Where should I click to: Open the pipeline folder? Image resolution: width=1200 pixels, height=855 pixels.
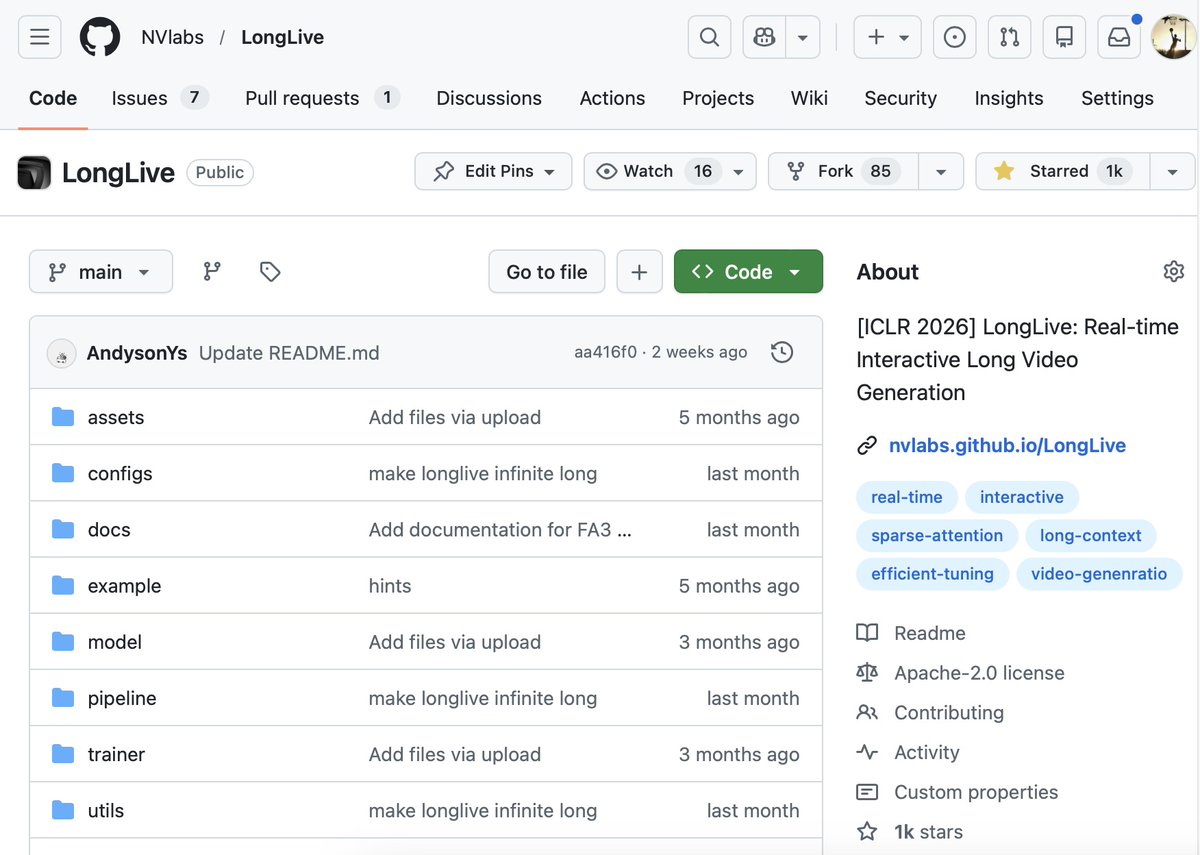click(x=122, y=697)
